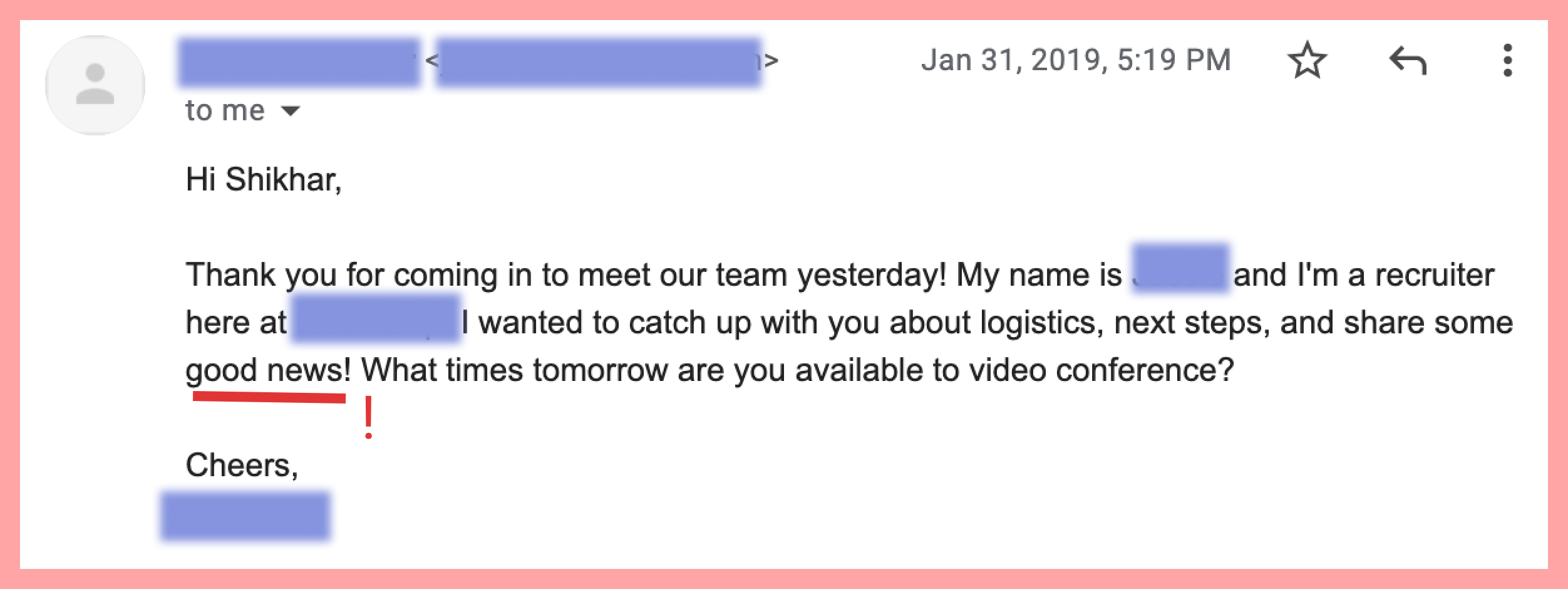The image size is (1568, 589).
Task: Click the "Hi Shikhar," greeting line
Action: [x=264, y=180]
